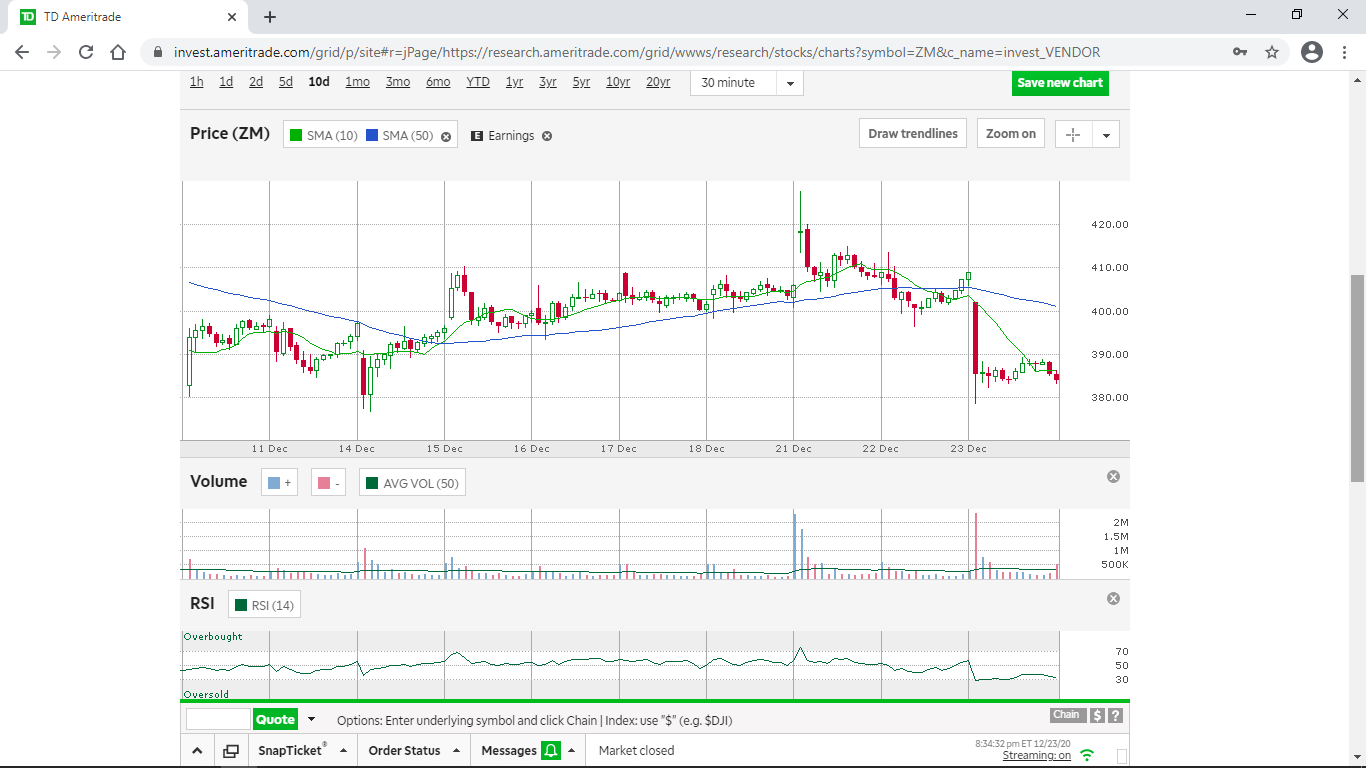Expand the crosshair cursor options dropdown
The image size is (1366, 768).
pyautogui.click(x=1105, y=134)
